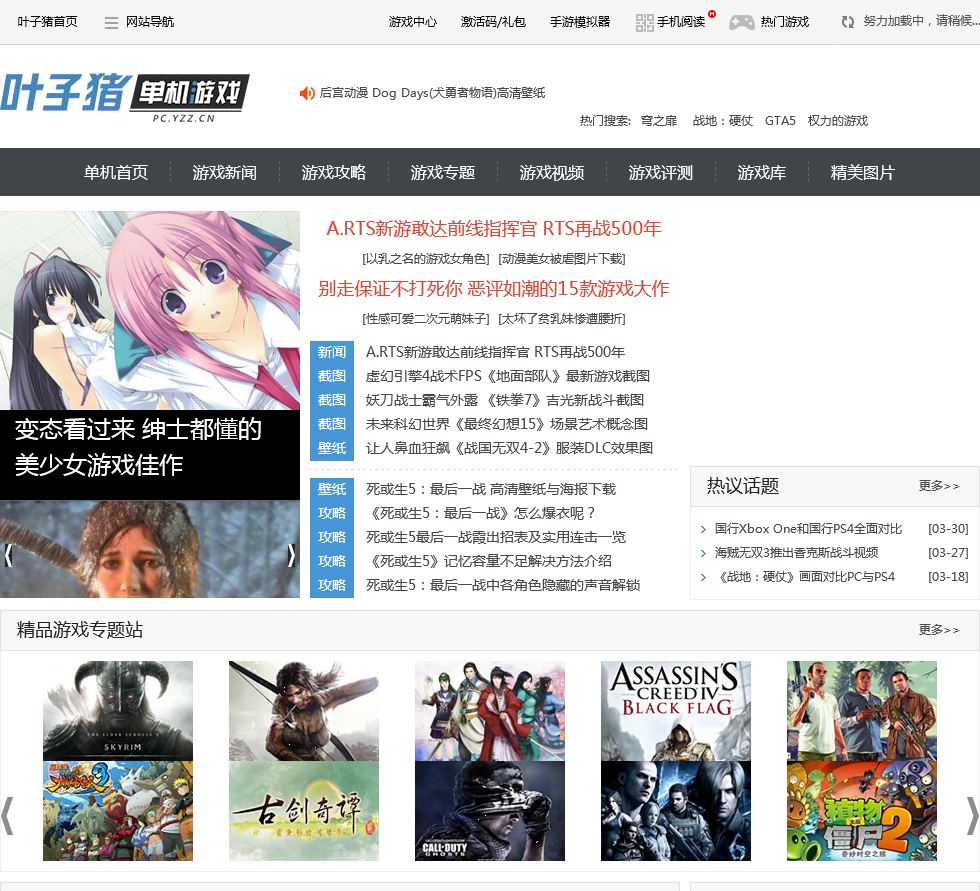This screenshot has width=980, height=891.
Task: Open 海贼无双3推出香克斯战斗视频 topic
Action: [796, 553]
